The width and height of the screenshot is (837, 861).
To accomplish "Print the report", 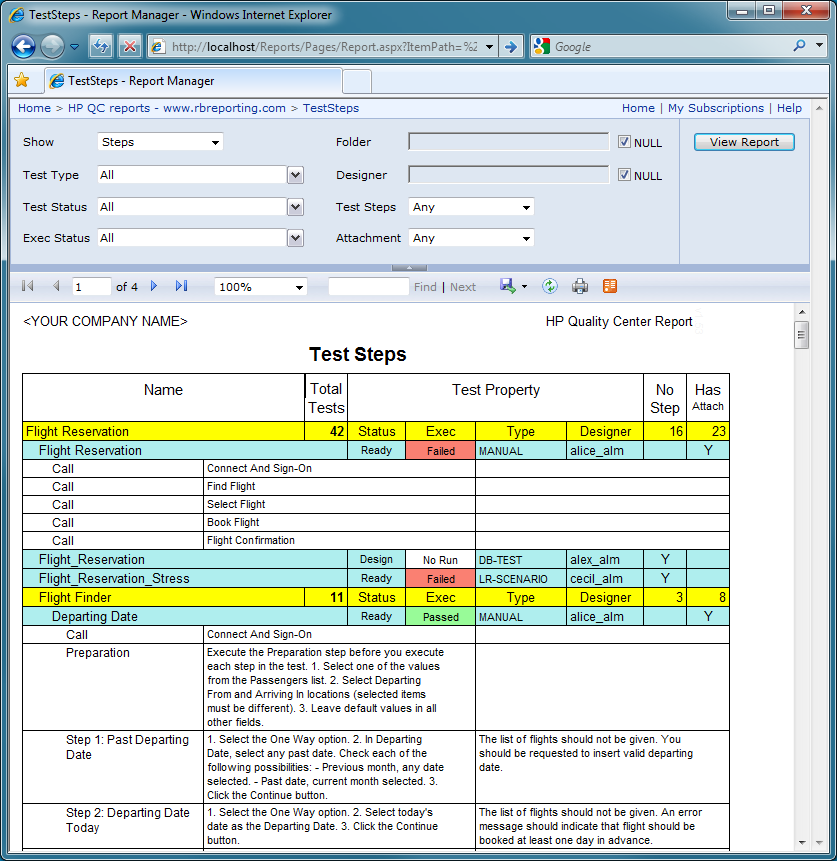I will tap(579, 286).
